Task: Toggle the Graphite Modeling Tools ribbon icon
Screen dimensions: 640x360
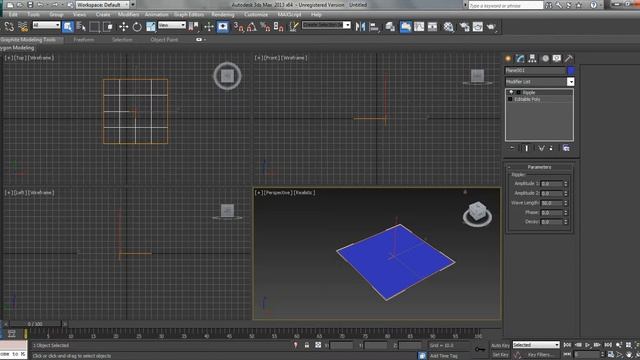Action: [405, 27]
